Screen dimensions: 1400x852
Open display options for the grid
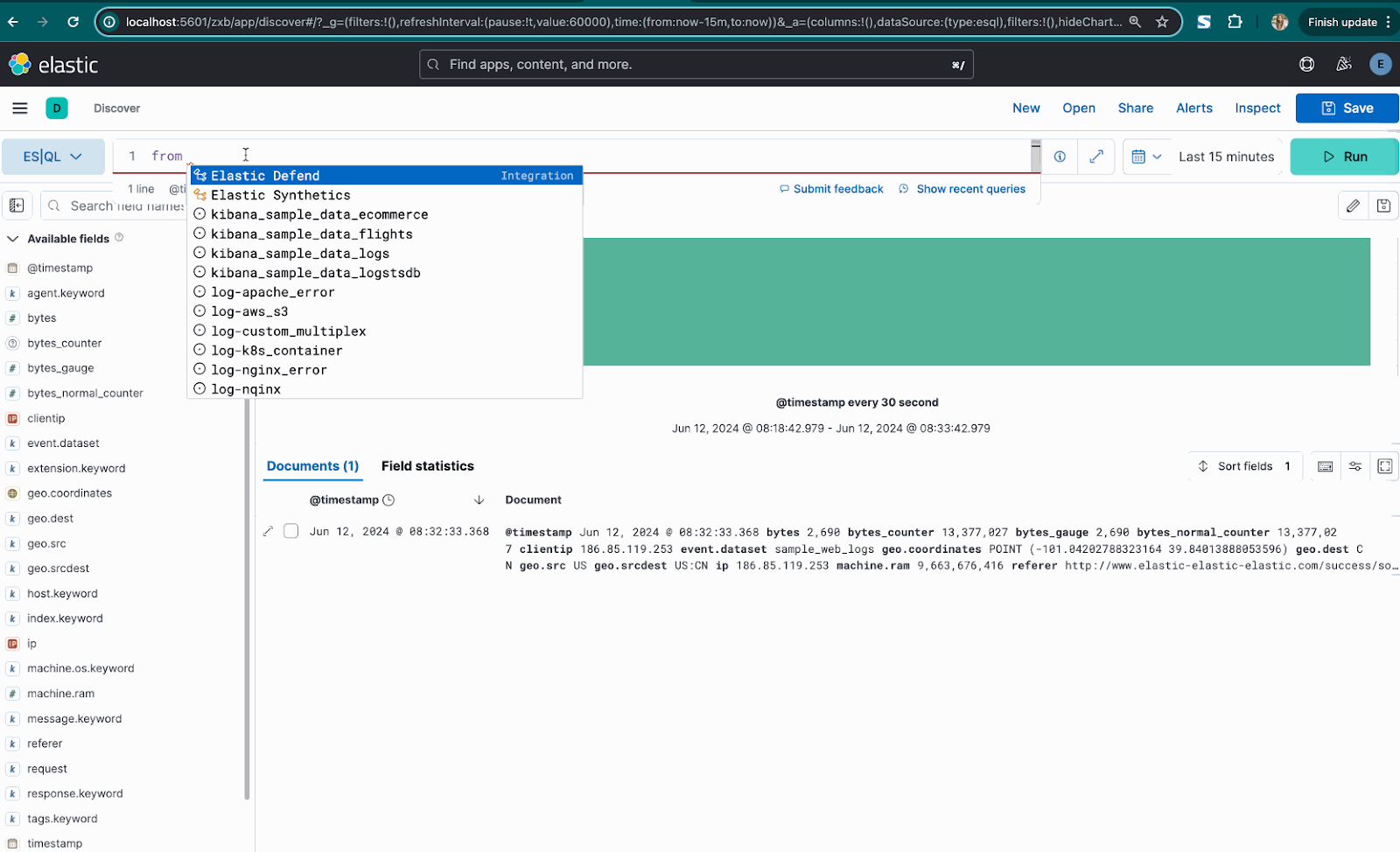pyautogui.click(x=1355, y=466)
